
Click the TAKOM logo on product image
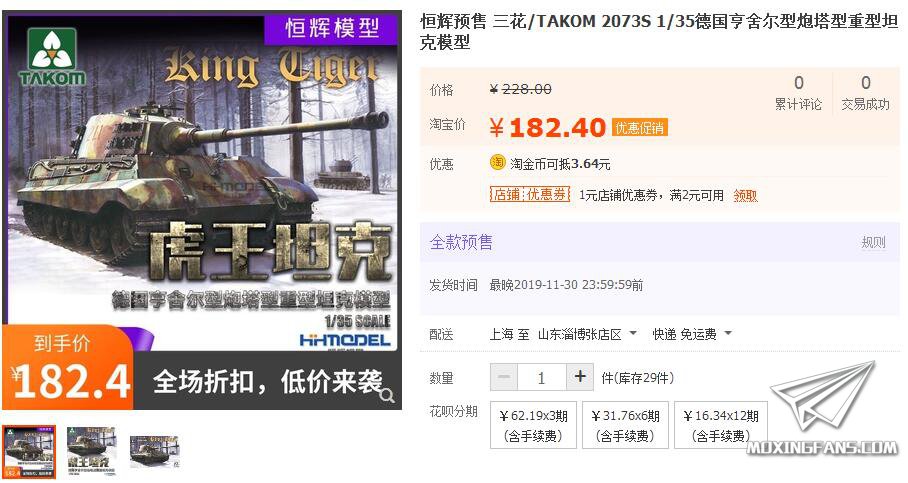tap(52, 58)
